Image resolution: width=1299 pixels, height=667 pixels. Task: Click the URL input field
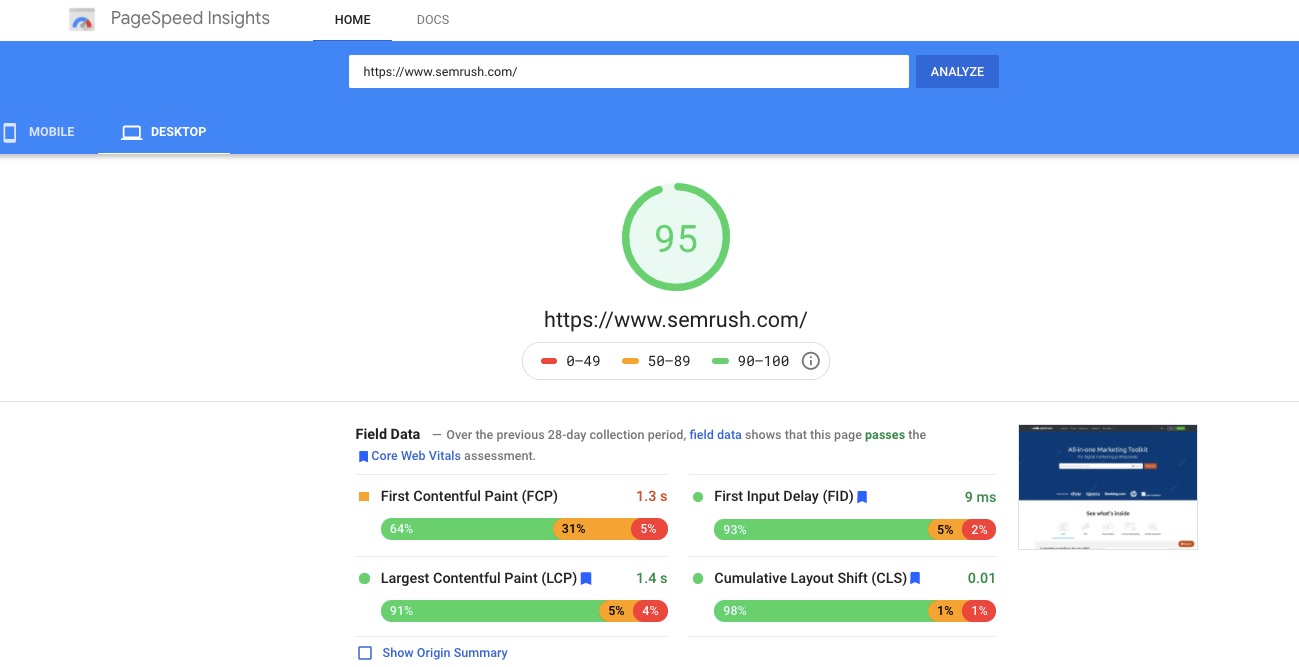click(628, 72)
